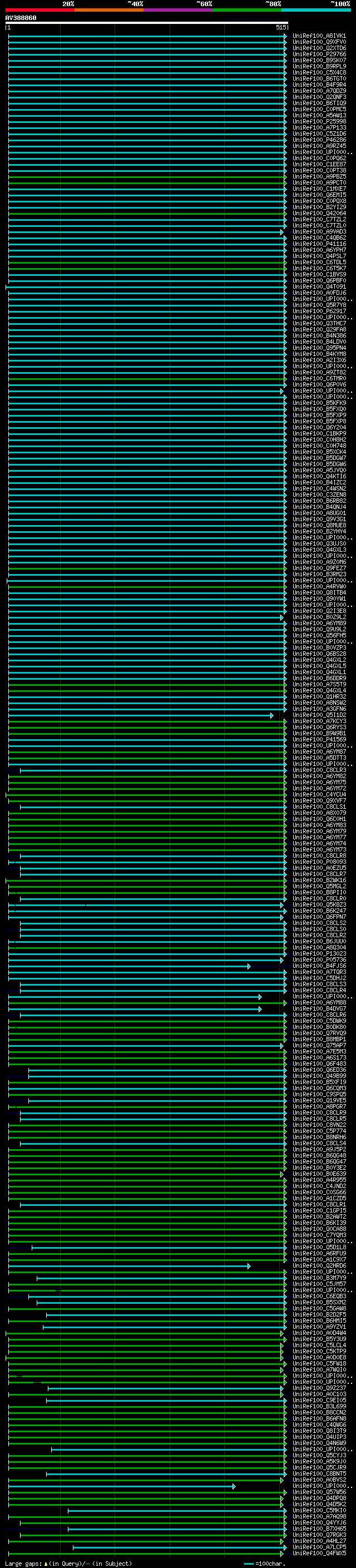Click the red 20% identity legend bar
This screenshot has height=1568, width=356.
click(x=39, y=10)
